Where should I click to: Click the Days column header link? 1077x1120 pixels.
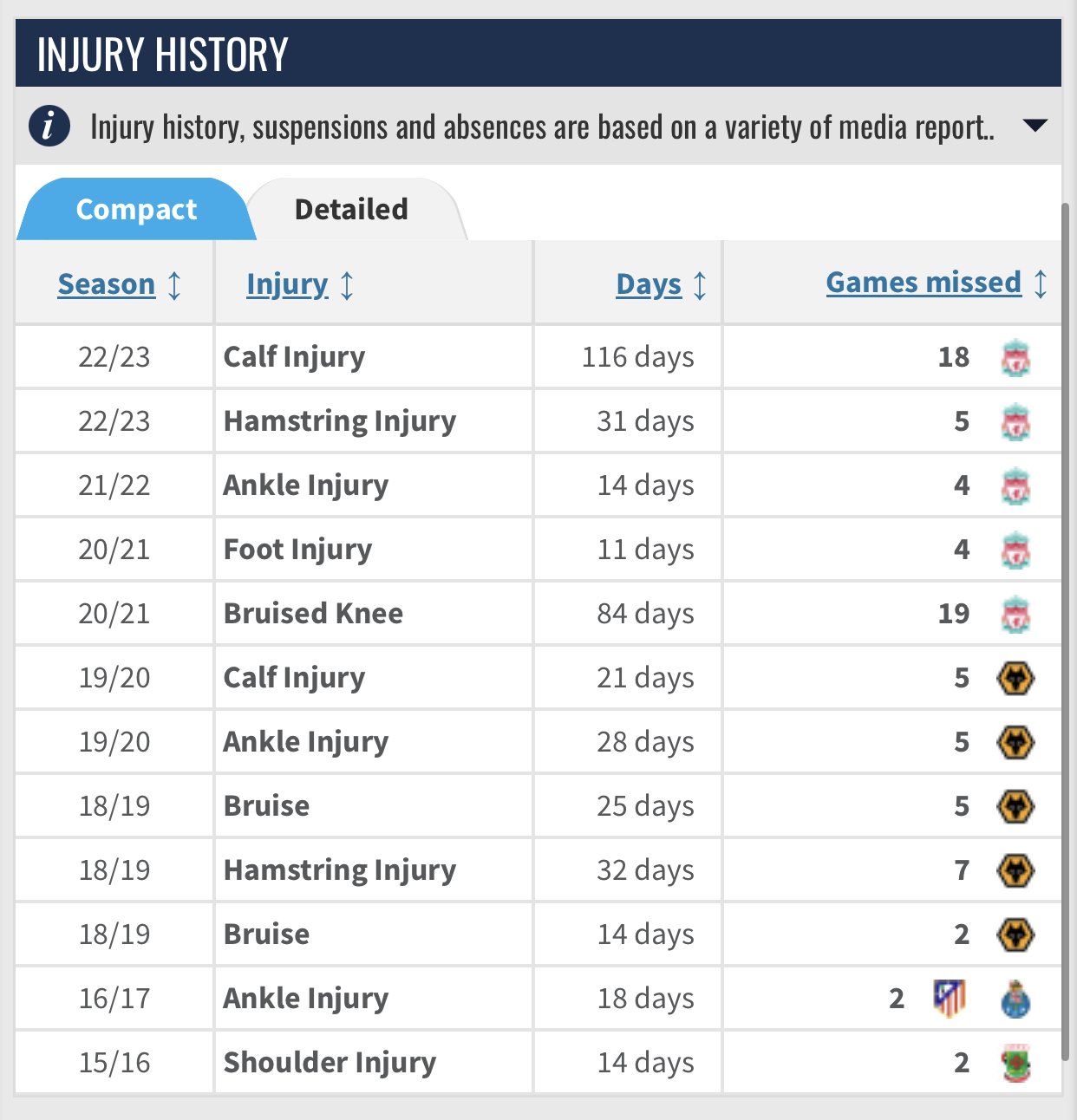tap(649, 284)
